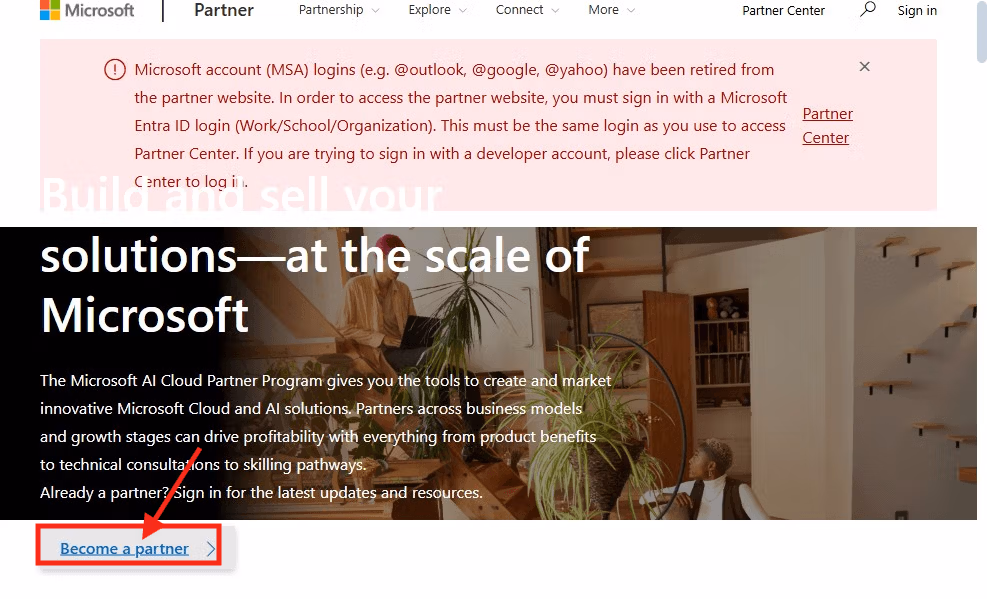The image size is (987, 599).
Task: Click Sign in at top right
Action: [x=916, y=11]
